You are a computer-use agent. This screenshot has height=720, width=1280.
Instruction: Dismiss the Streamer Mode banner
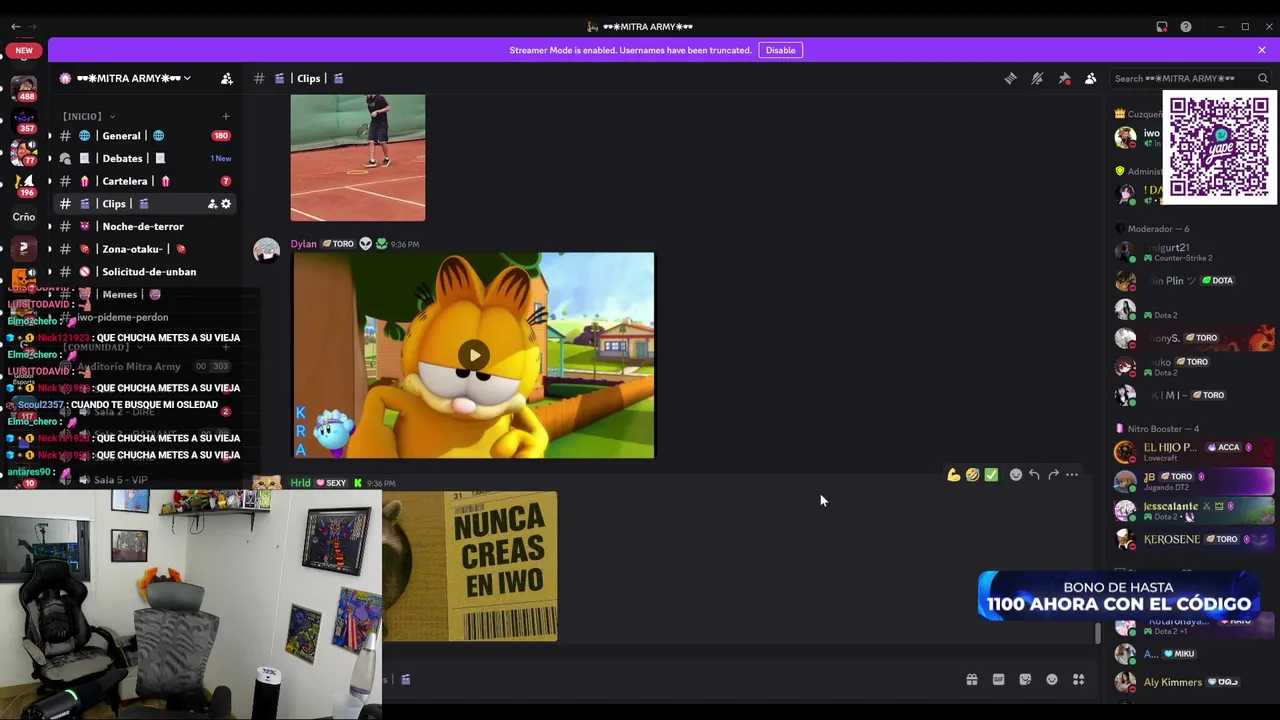pos(1262,50)
